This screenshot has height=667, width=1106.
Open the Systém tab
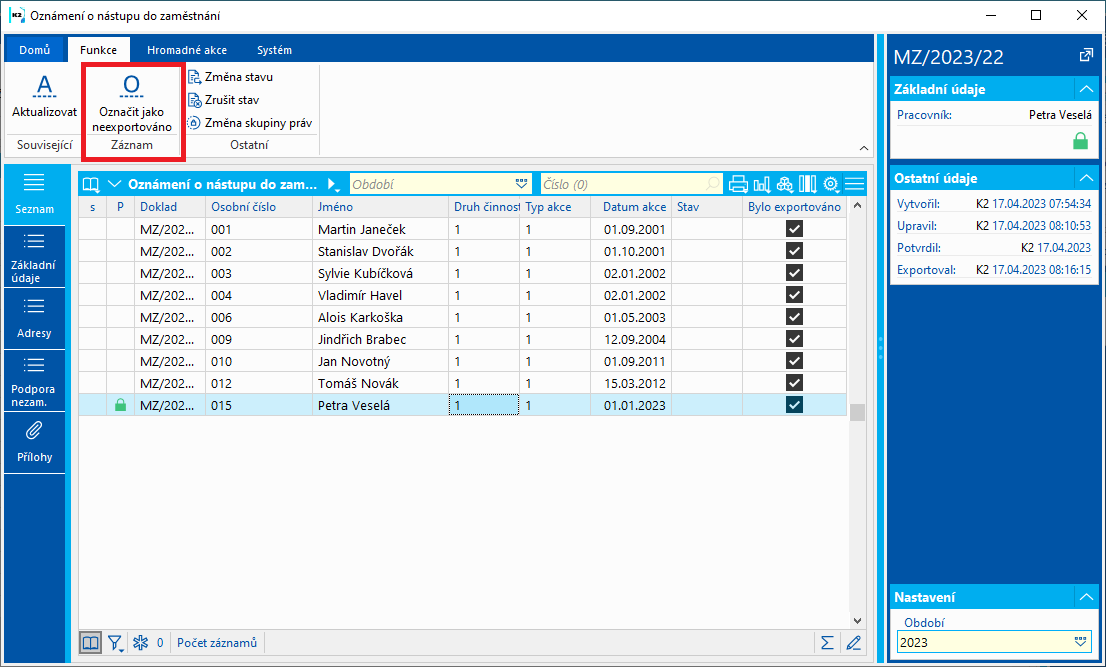click(274, 50)
